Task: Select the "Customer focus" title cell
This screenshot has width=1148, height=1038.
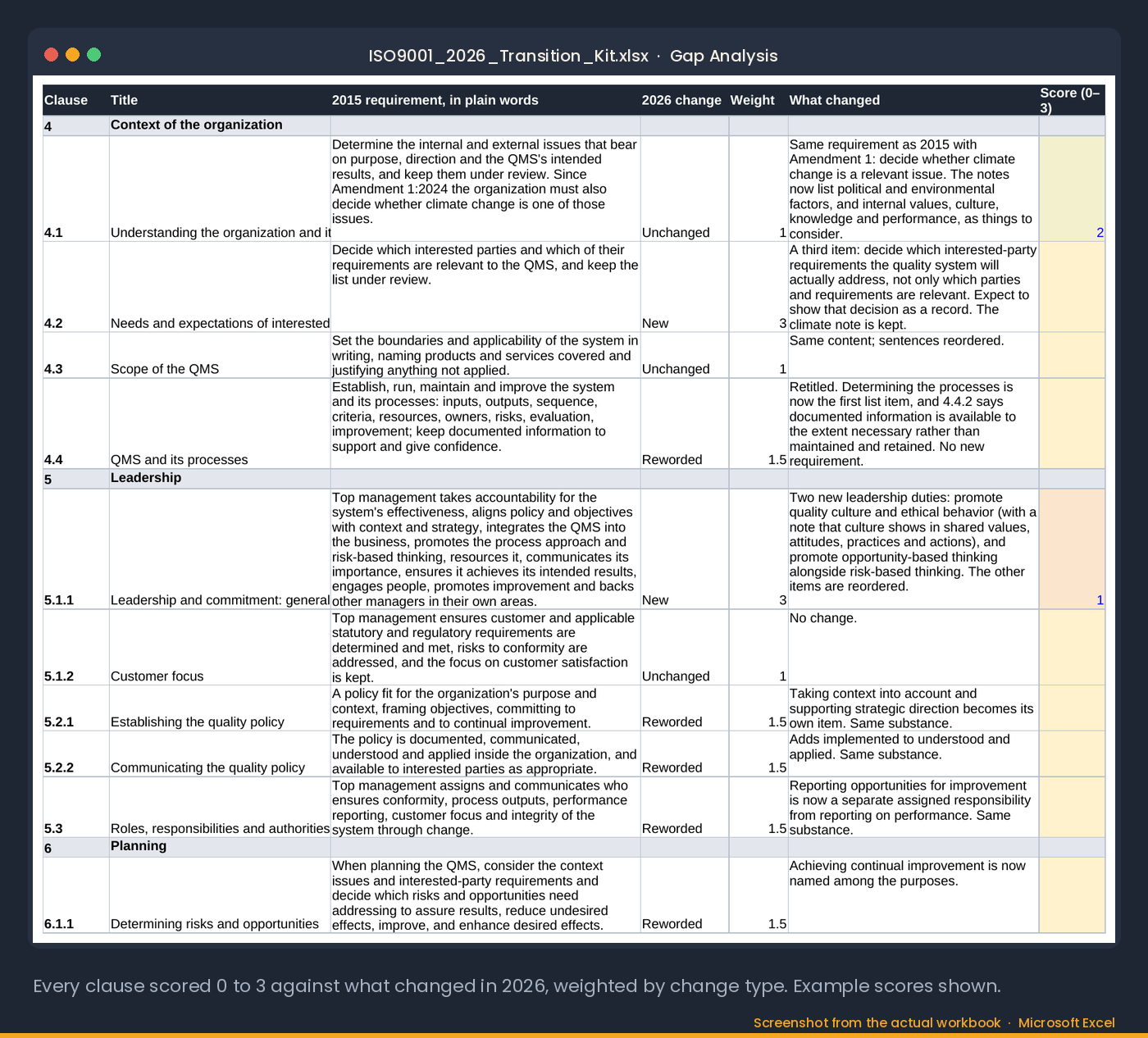Action: [x=220, y=648]
